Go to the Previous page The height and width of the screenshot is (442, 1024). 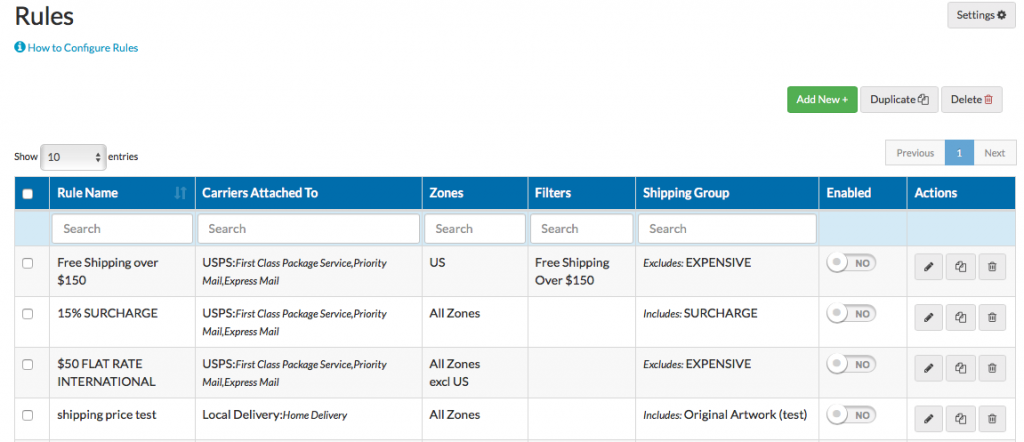[915, 153]
